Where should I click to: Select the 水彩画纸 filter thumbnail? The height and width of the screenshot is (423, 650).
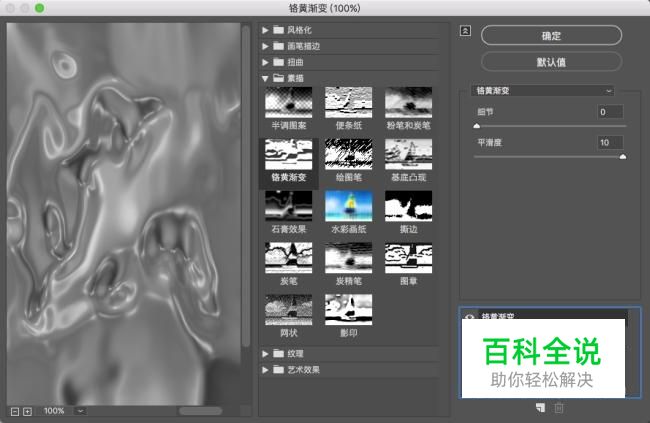pyautogui.click(x=349, y=206)
